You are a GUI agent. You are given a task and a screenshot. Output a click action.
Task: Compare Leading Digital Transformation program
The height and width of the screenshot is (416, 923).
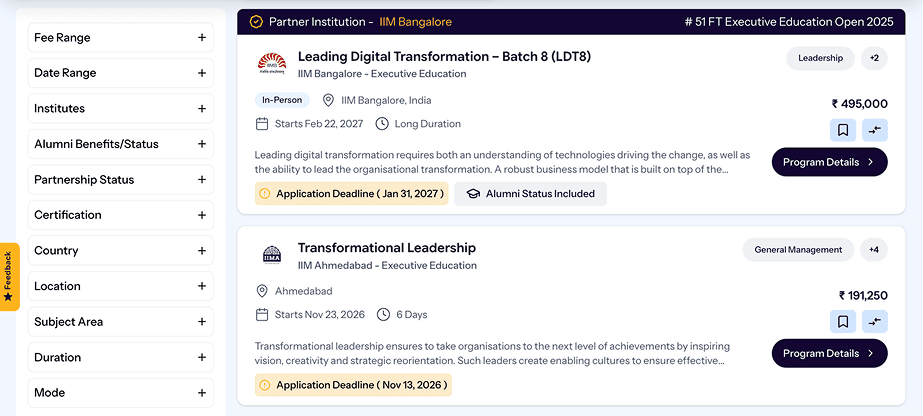(x=875, y=130)
